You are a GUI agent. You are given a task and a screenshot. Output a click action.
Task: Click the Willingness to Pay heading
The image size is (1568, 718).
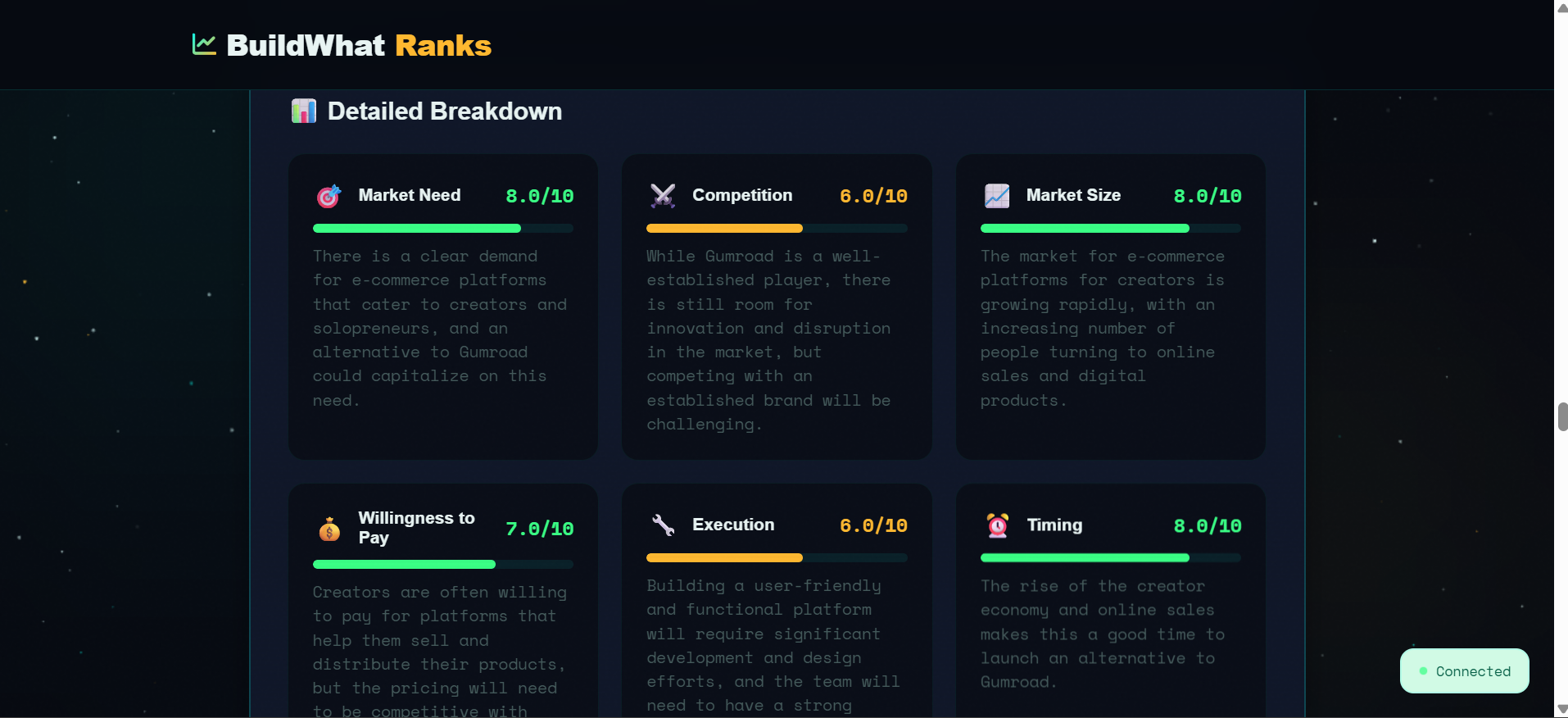(416, 528)
